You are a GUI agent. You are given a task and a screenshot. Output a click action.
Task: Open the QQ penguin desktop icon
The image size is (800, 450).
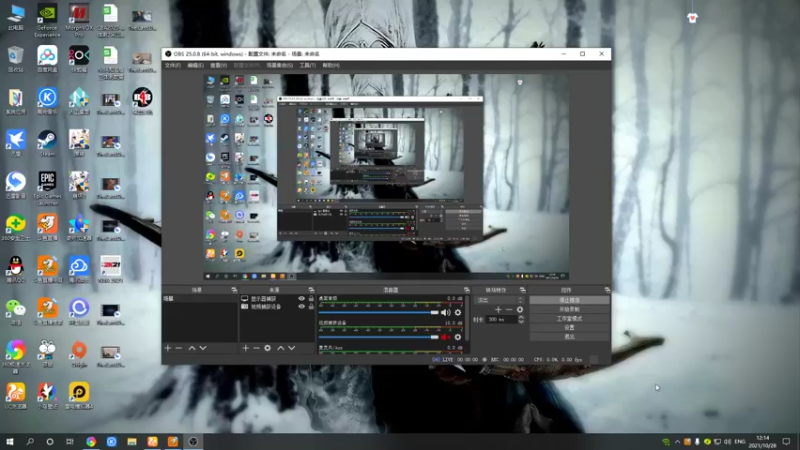(x=15, y=269)
